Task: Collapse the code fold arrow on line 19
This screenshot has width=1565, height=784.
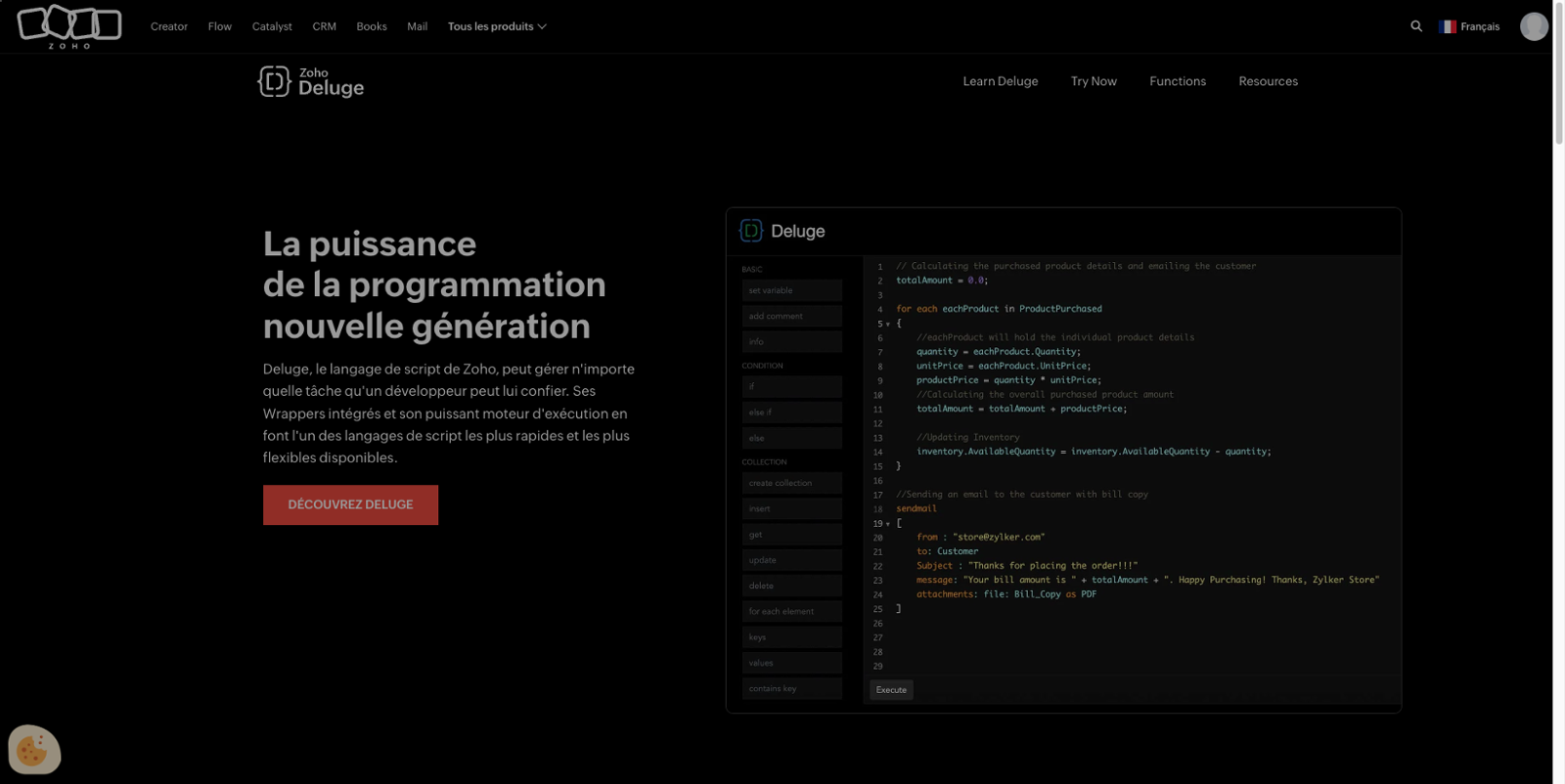Action: click(888, 524)
